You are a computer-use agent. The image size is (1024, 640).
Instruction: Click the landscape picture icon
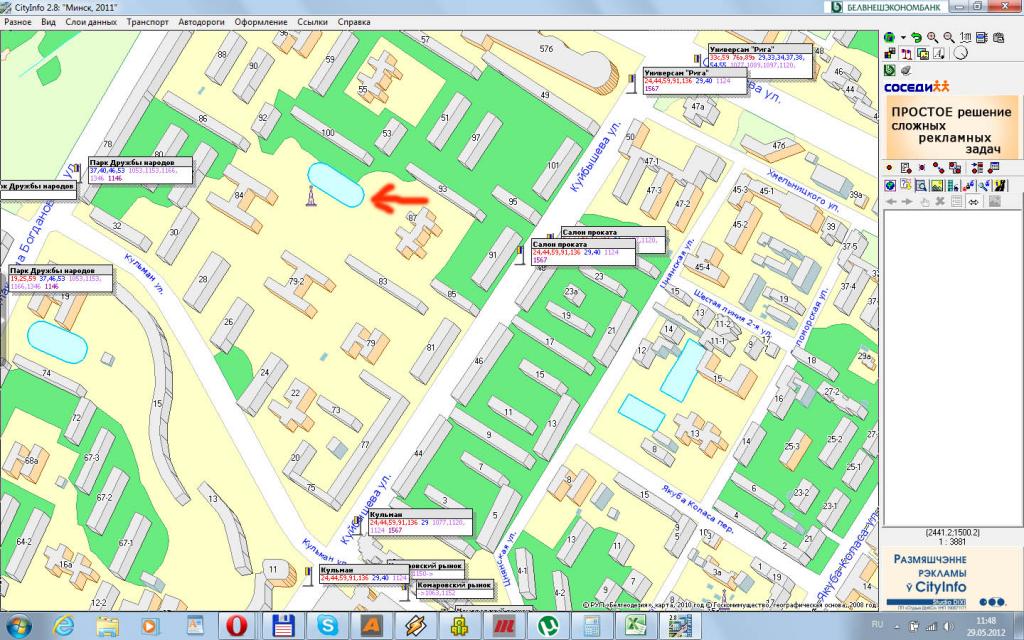tap(937, 185)
